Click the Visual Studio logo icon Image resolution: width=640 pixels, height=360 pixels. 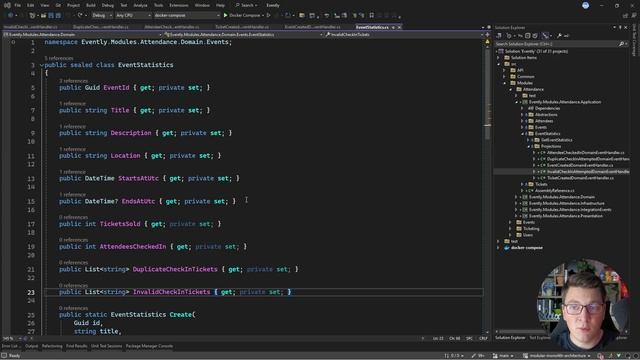pos(7,5)
